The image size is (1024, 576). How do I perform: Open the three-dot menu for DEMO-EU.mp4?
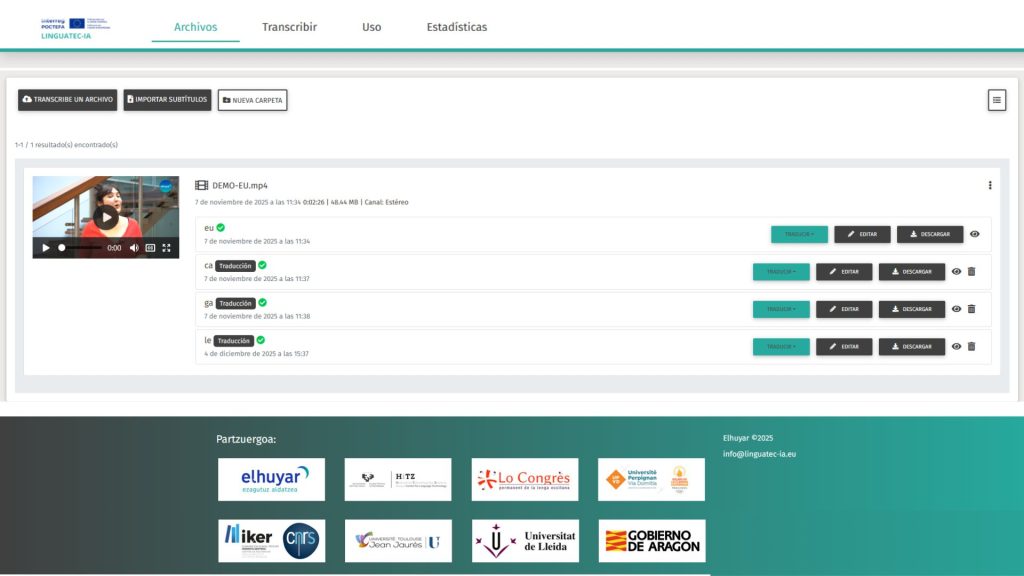coord(990,185)
